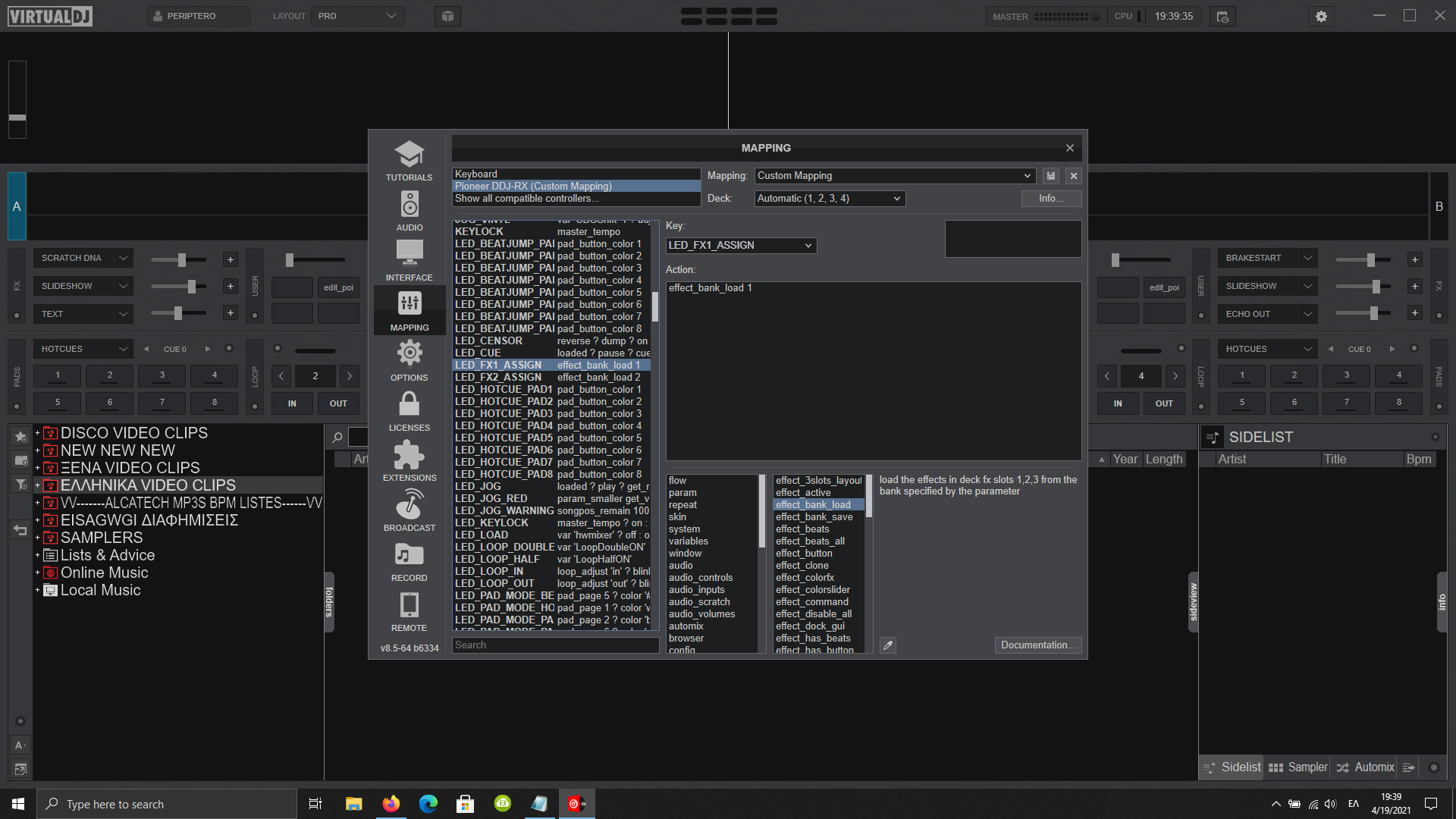Open left deck HOTCUES pad mode dropdown
The width and height of the screenshot is (1456, 819).
(x=83, y=349)
